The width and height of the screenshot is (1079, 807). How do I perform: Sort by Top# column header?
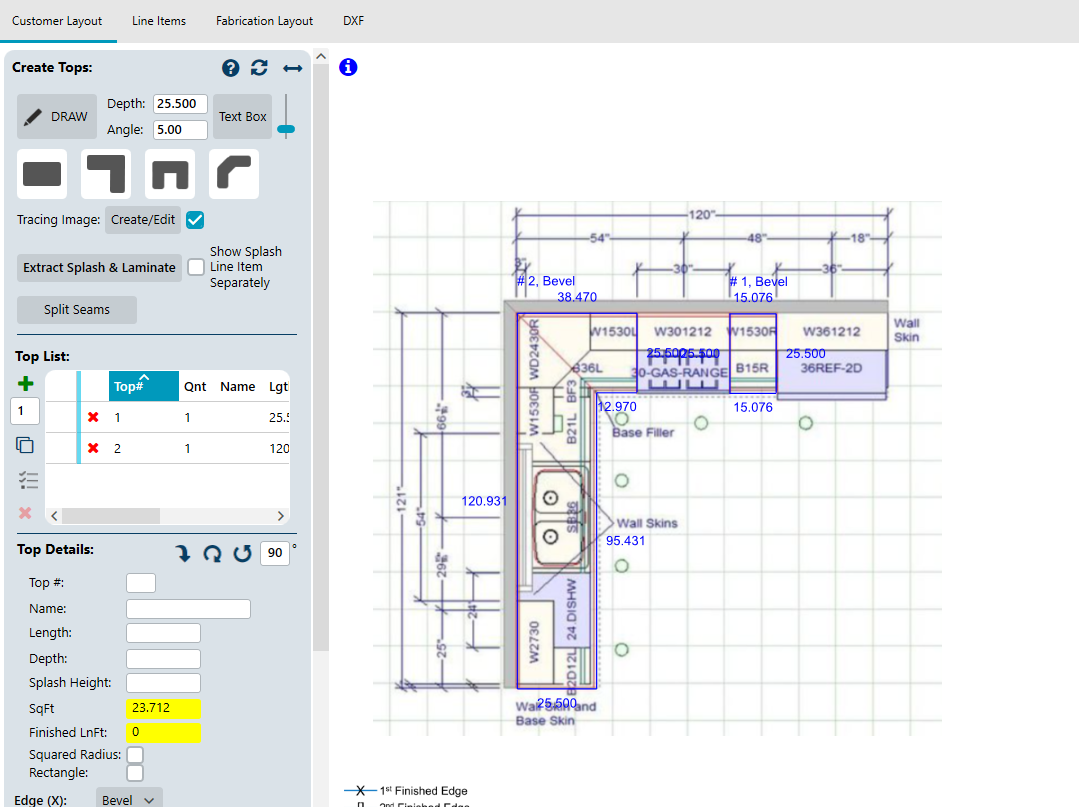pyautogui.click(x=144, y=386)
